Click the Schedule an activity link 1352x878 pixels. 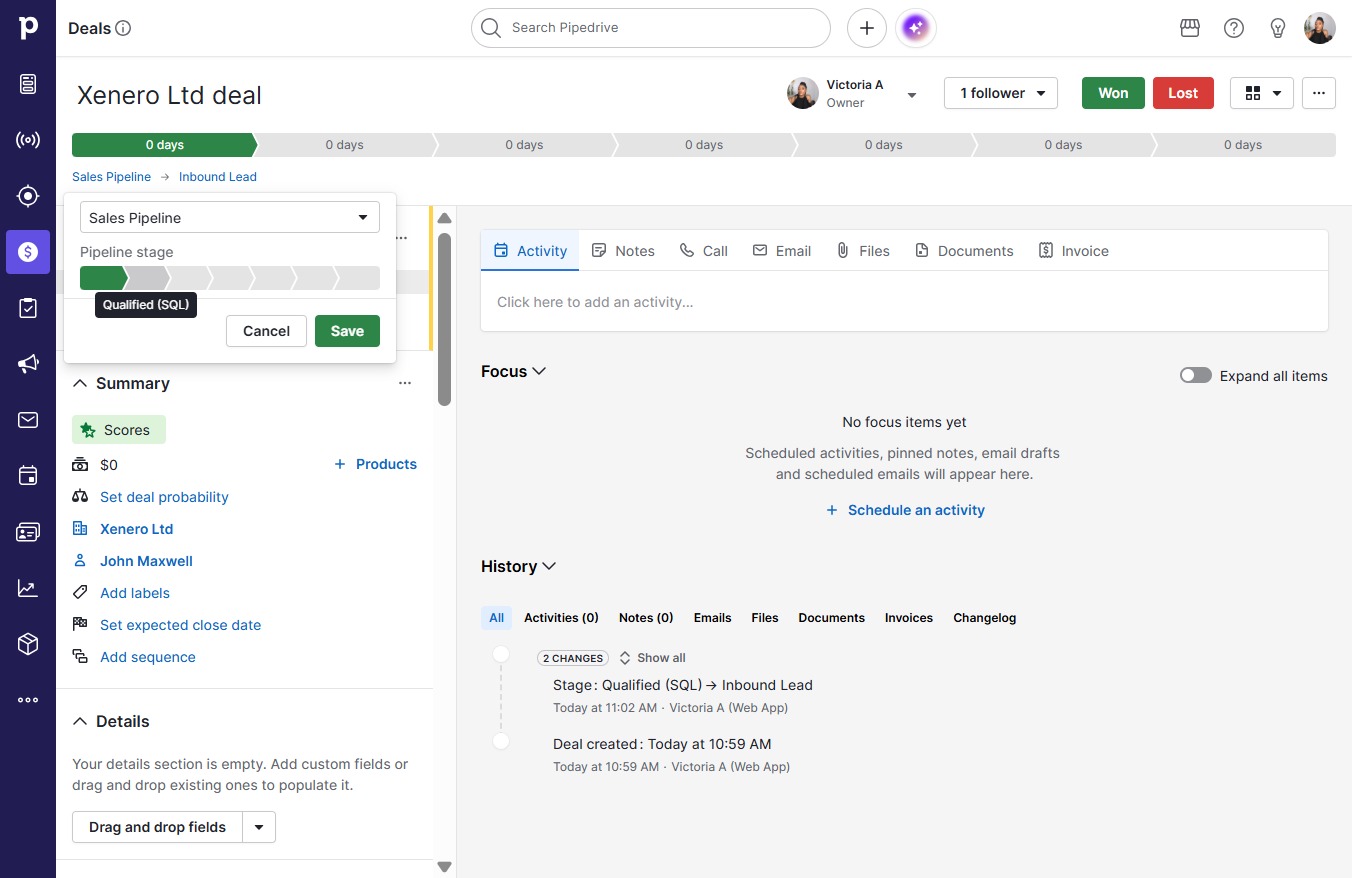click(x=905, y=510)
